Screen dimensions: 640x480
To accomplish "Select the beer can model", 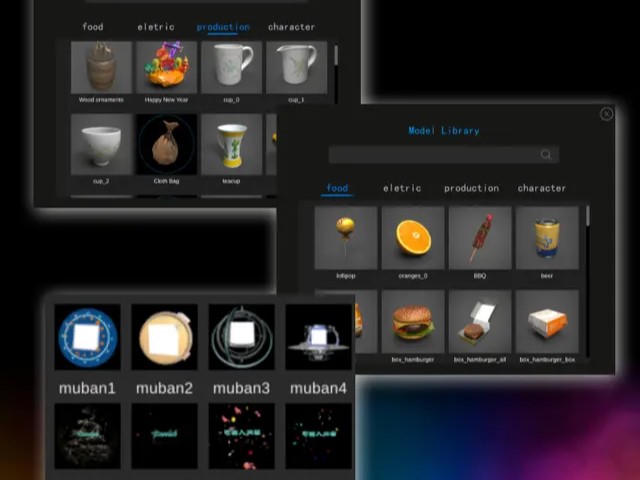I will click(x=546, y=238).
